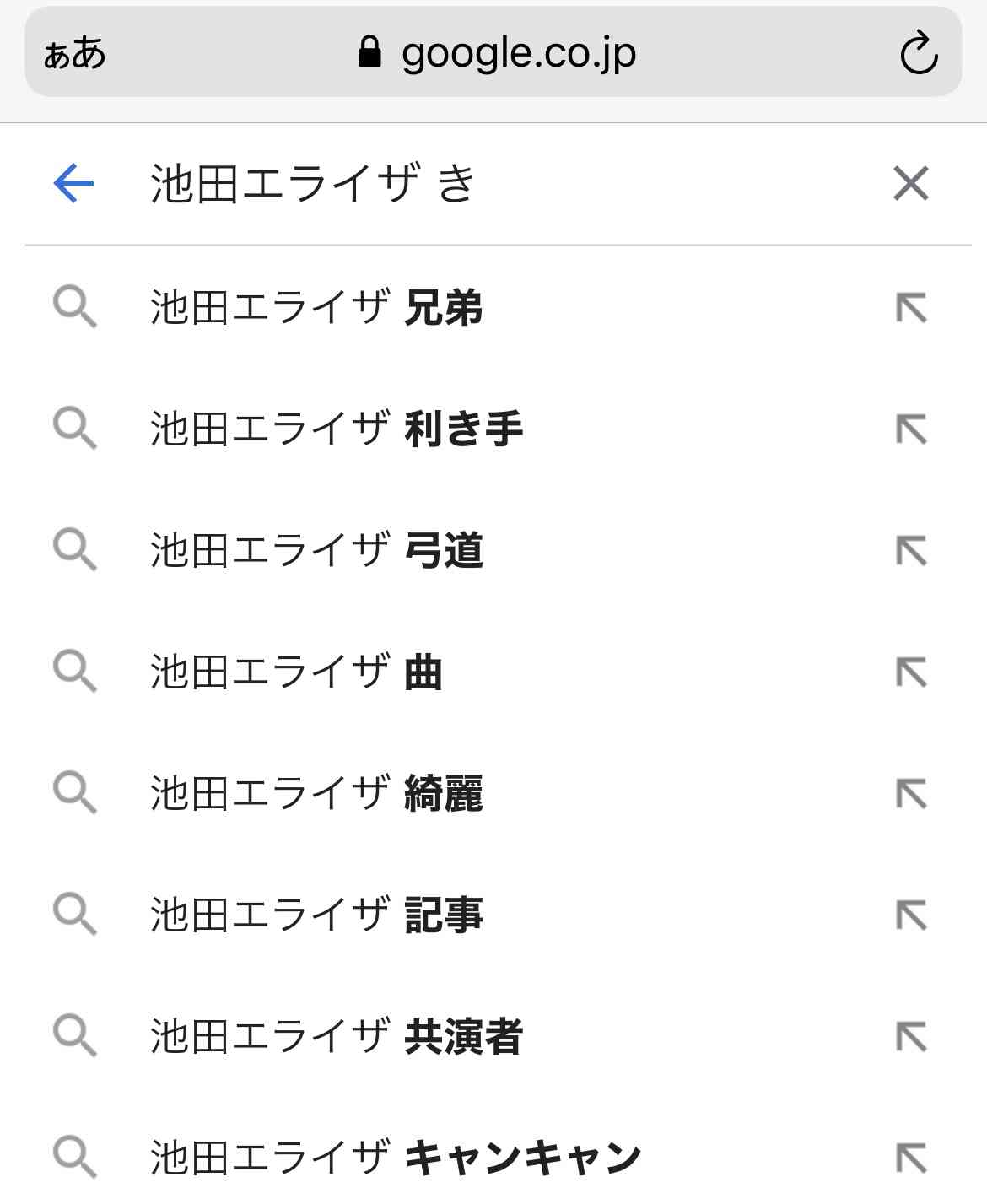Image resolution: width=987 pixels, height=1204 pixels.
Task: Insert the 共演者 suggestion using the arrow icon
Action: point(911,1037)
